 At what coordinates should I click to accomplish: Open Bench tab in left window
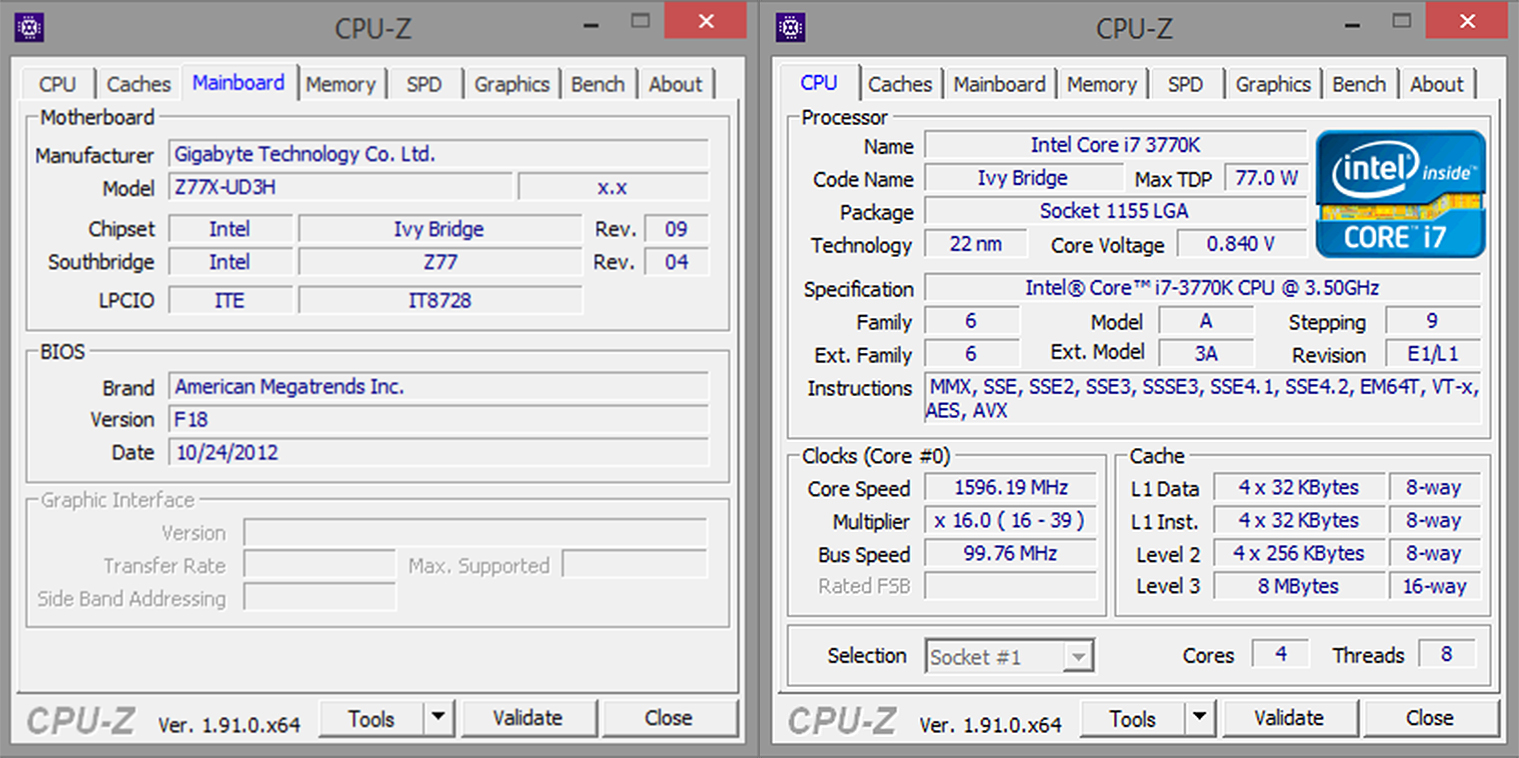pos(598,84)
